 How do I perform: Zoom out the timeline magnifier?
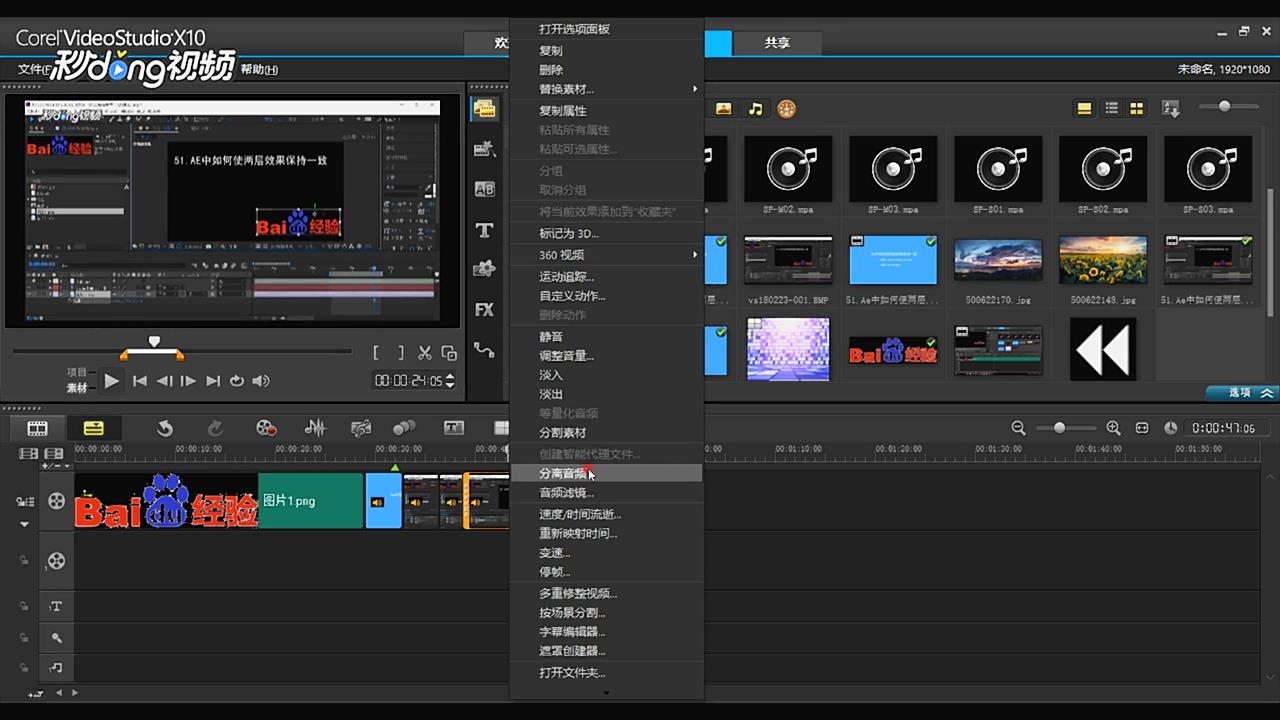1018,428
